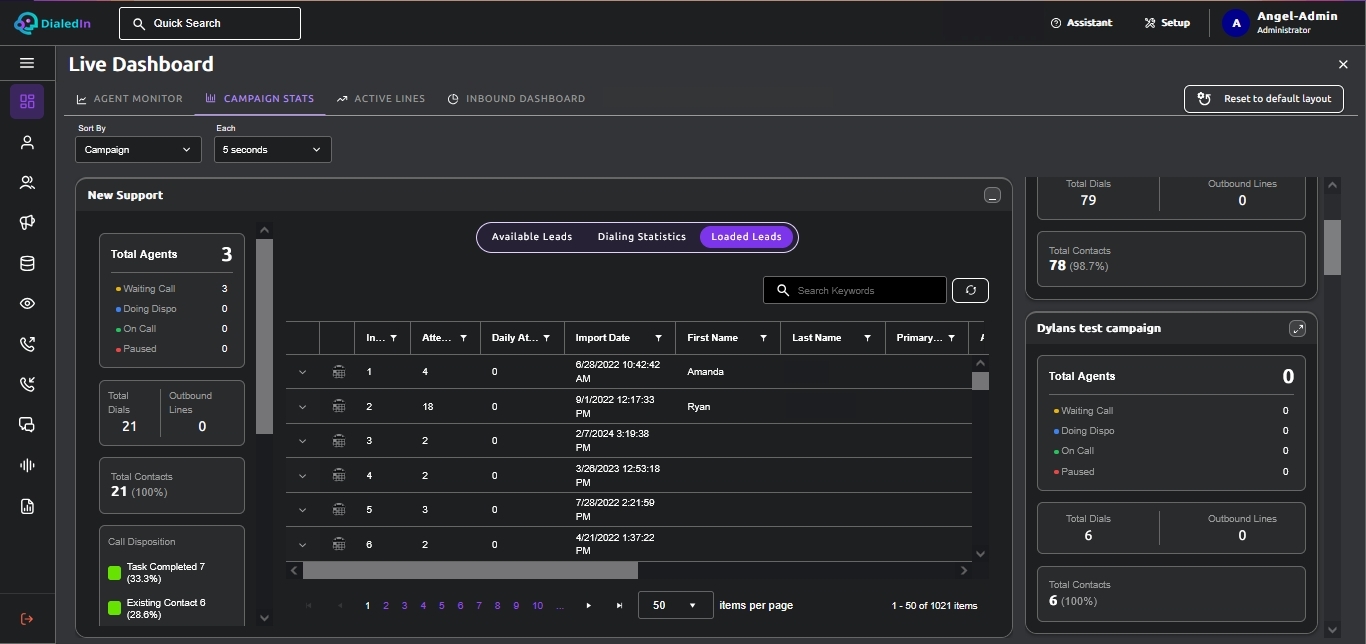The image size is (1366, 644).
Task: Minimize the New Support card
Action: coord(992,195)
